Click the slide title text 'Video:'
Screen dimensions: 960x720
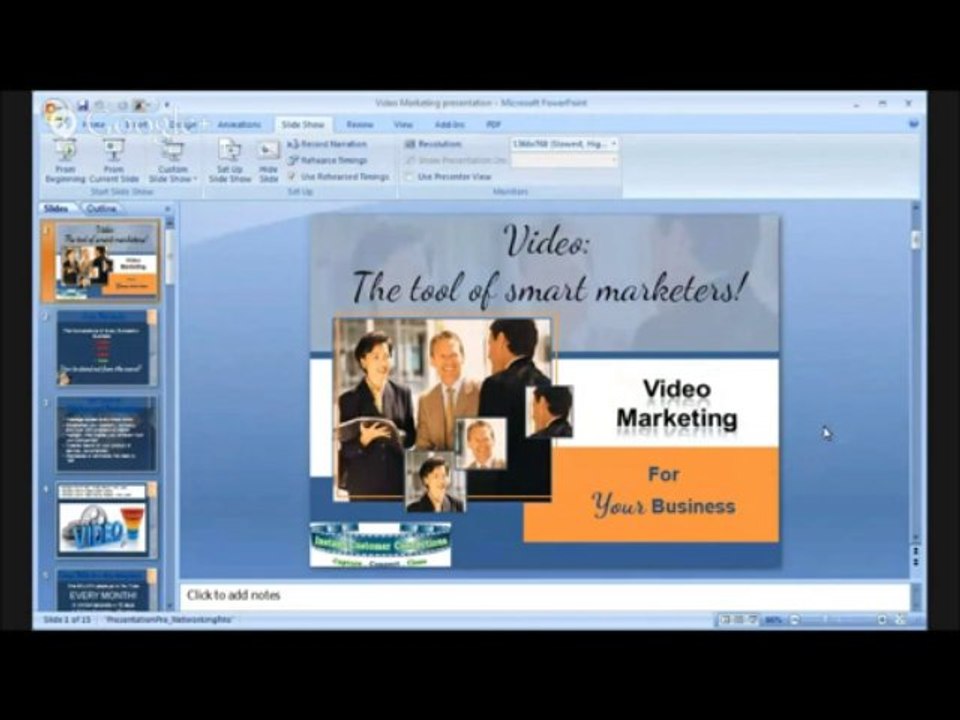(x=547, y=241)
